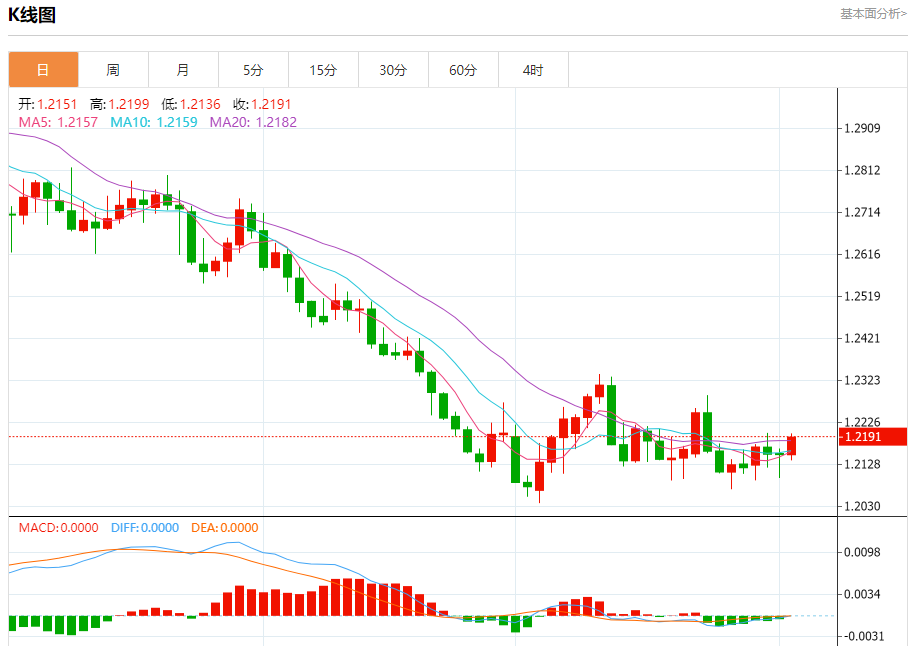Click the MA10: 1.2159 indicator text
Viewport: 912px width, 646px height.
click(x=154, y=122)
